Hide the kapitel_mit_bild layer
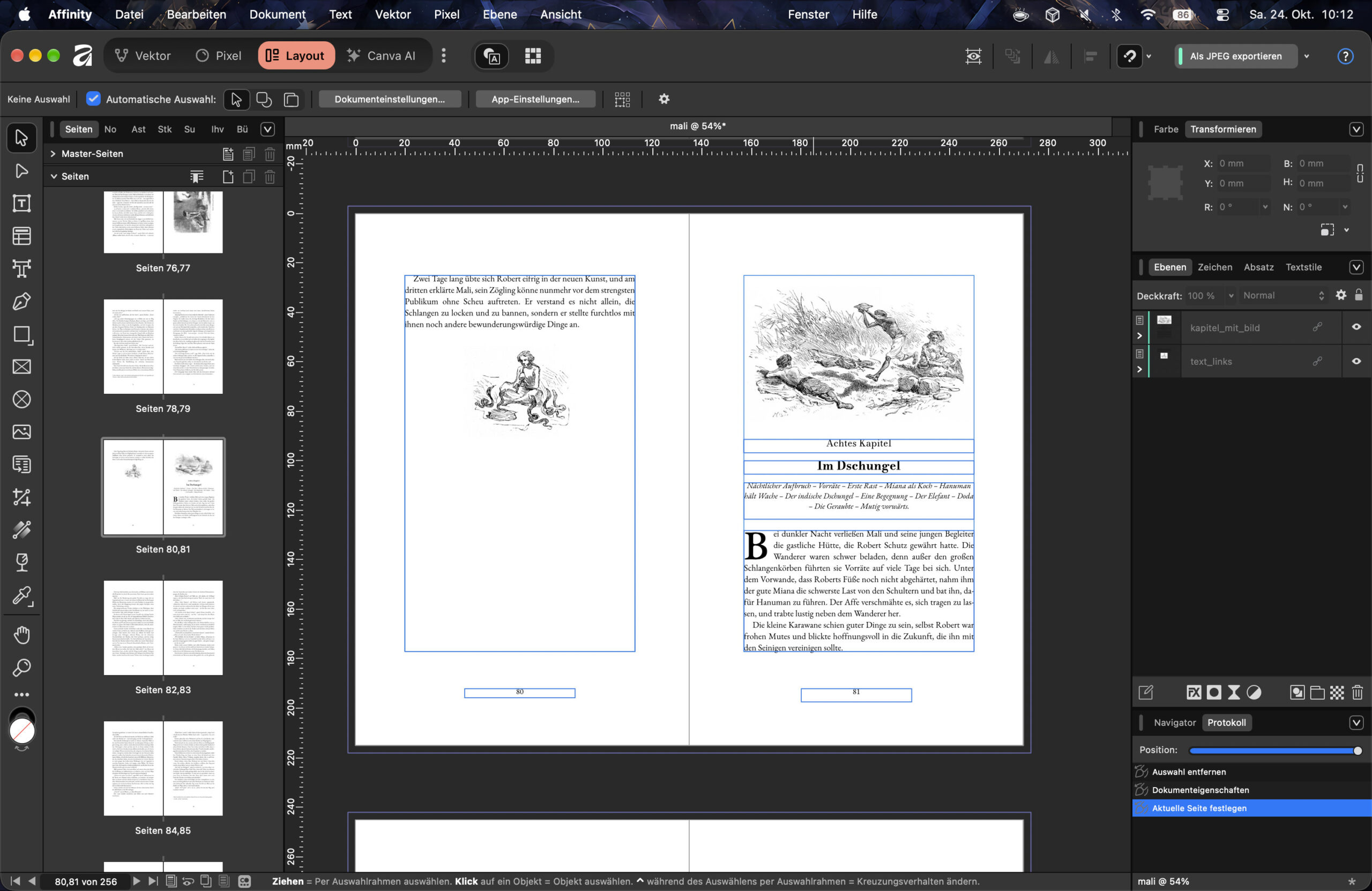This screenshot has height=891, width=1372. click(x=1356, y=327)
